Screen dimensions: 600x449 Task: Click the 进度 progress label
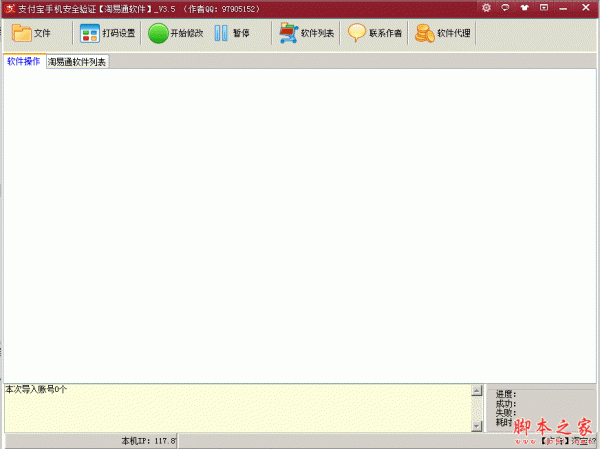[x=506, y=394]
